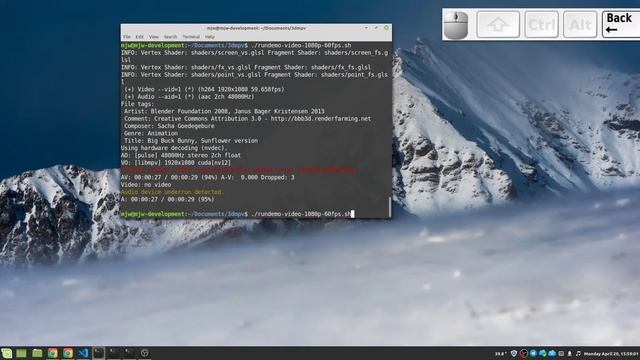Click the show desktop icon in taskbar
This screenshot has height=360, width=640.
point(21,353)
